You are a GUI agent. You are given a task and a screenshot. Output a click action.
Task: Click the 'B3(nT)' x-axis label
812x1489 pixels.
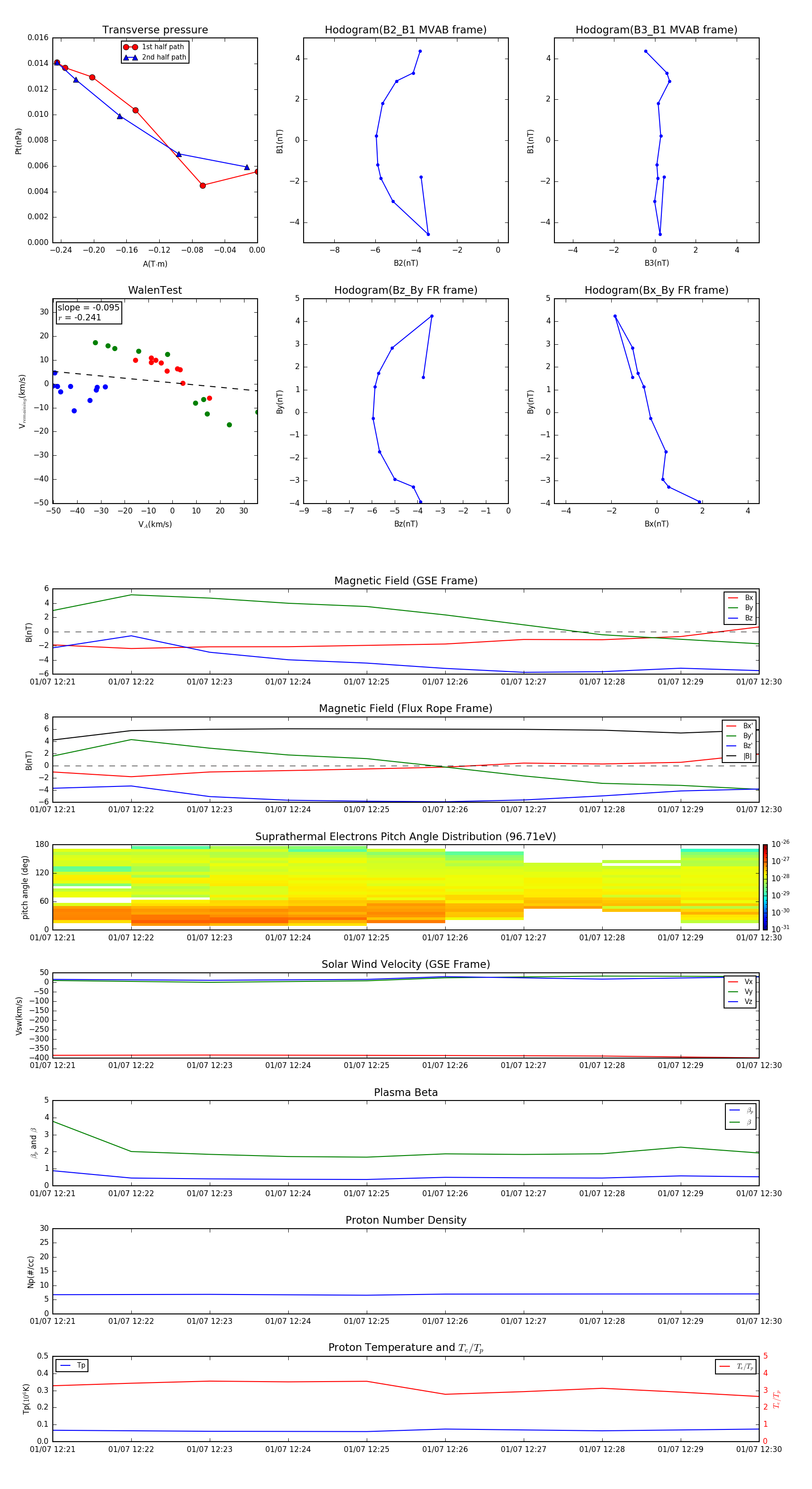pos(656,263)
